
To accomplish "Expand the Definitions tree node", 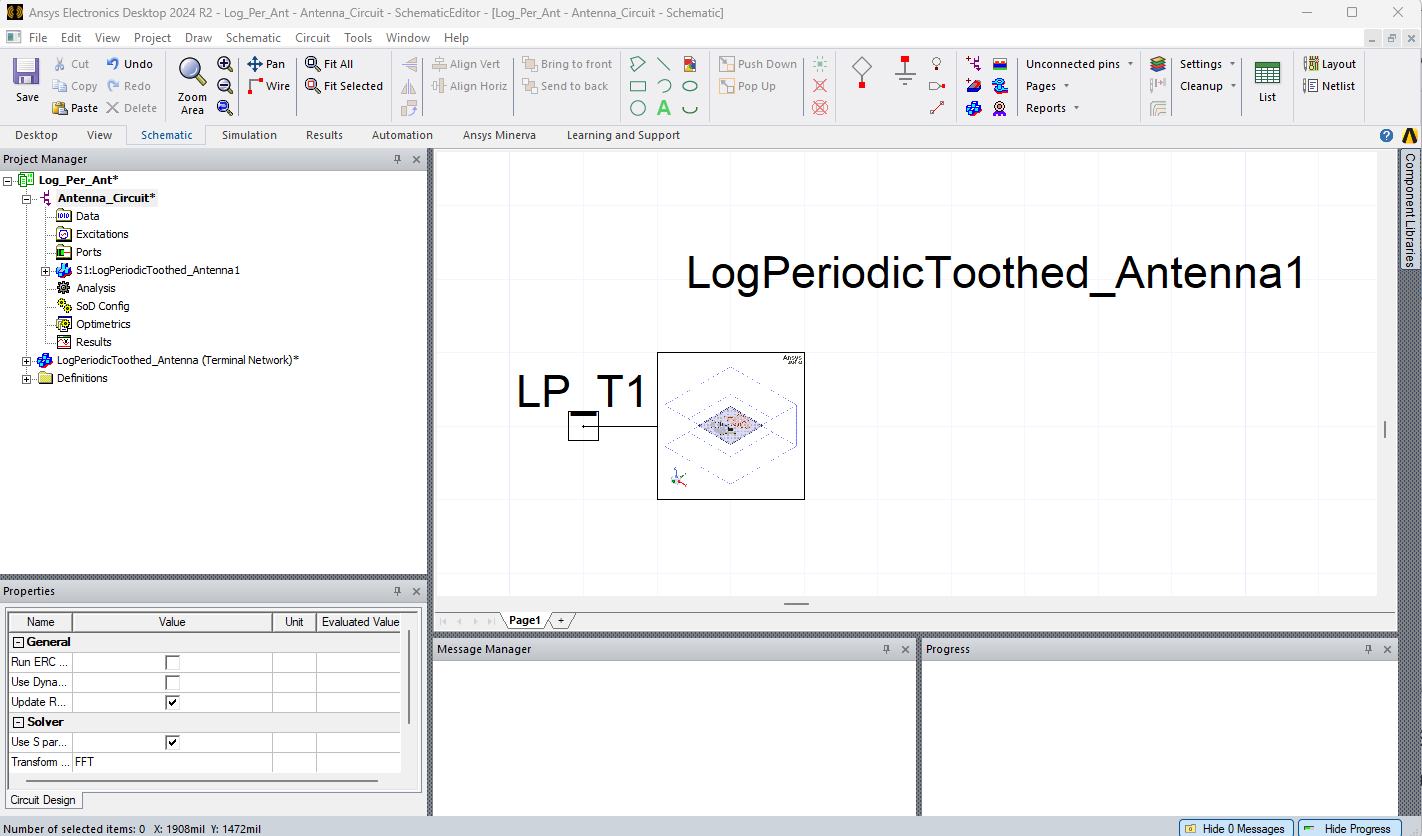I will (26, 378).
